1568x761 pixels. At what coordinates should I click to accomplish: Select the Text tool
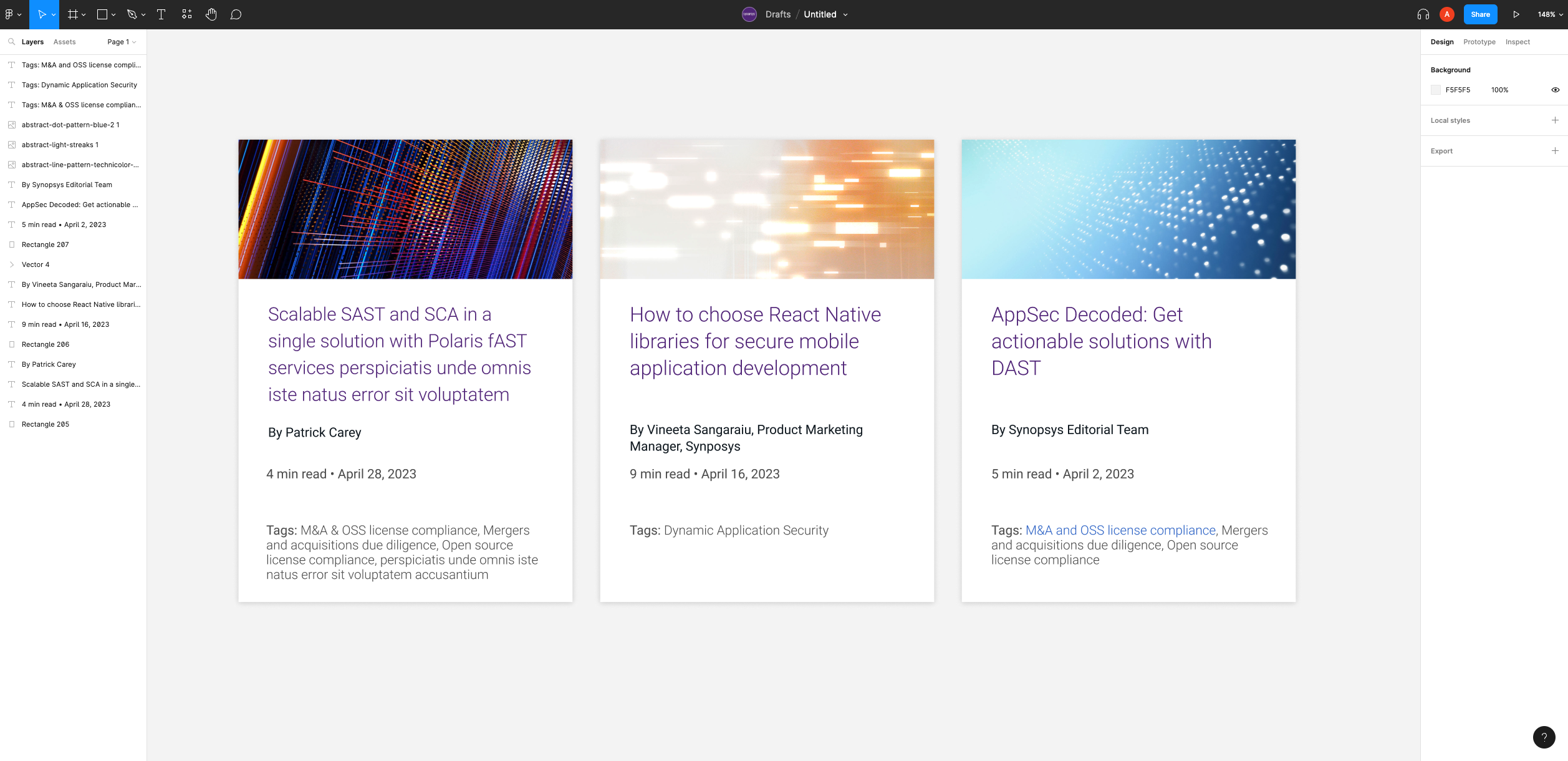tap(161, 14)
